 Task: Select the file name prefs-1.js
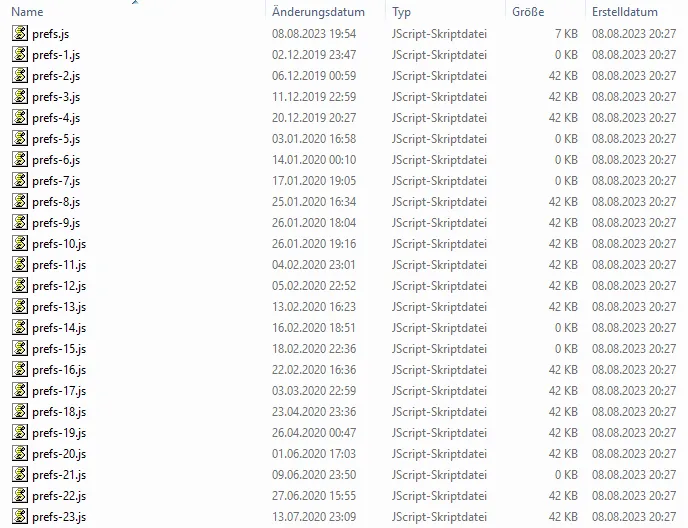(56, 55)
